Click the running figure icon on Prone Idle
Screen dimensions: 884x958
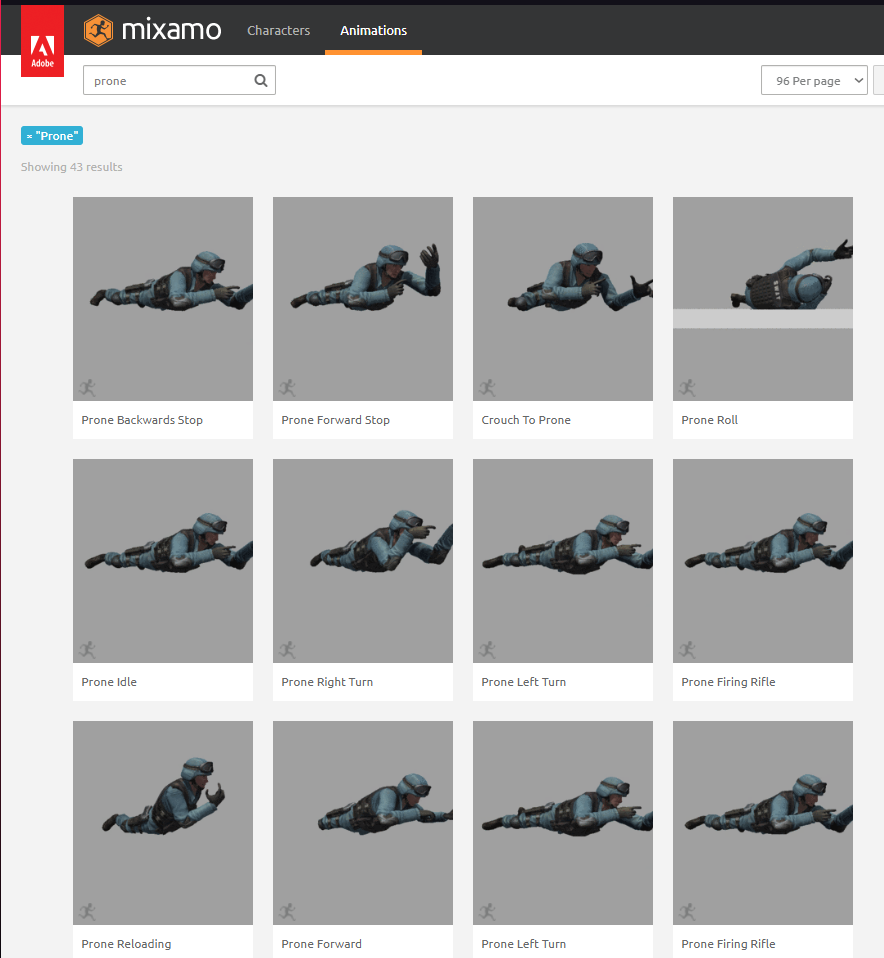(x=86, y=649)
